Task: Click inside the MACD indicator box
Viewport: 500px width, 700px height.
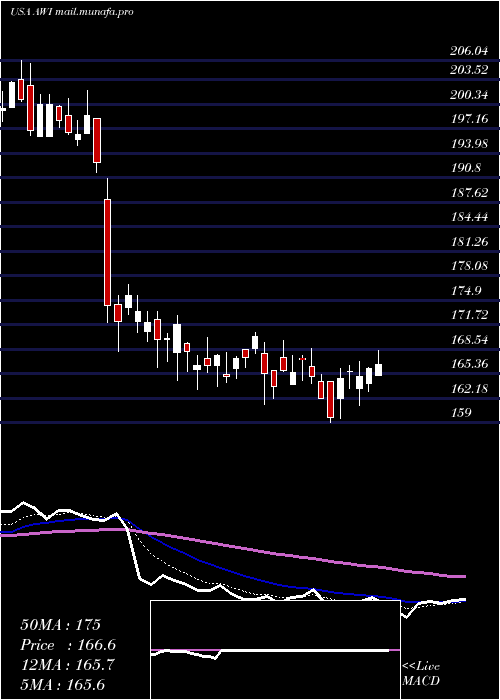Action: pyautogui.click(x=275, y=650)
